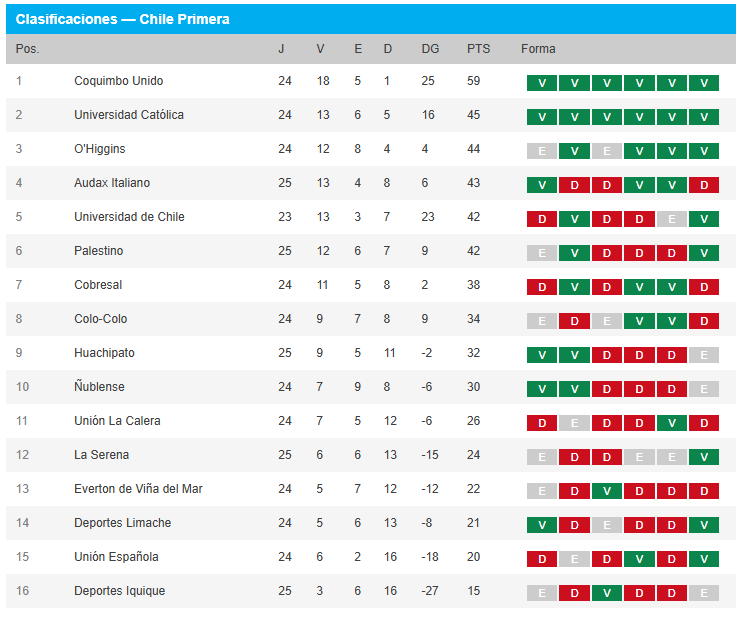Screen dimensions: 743x619
Task: Click Palestino's gray draw form badge
Action: 541,253
